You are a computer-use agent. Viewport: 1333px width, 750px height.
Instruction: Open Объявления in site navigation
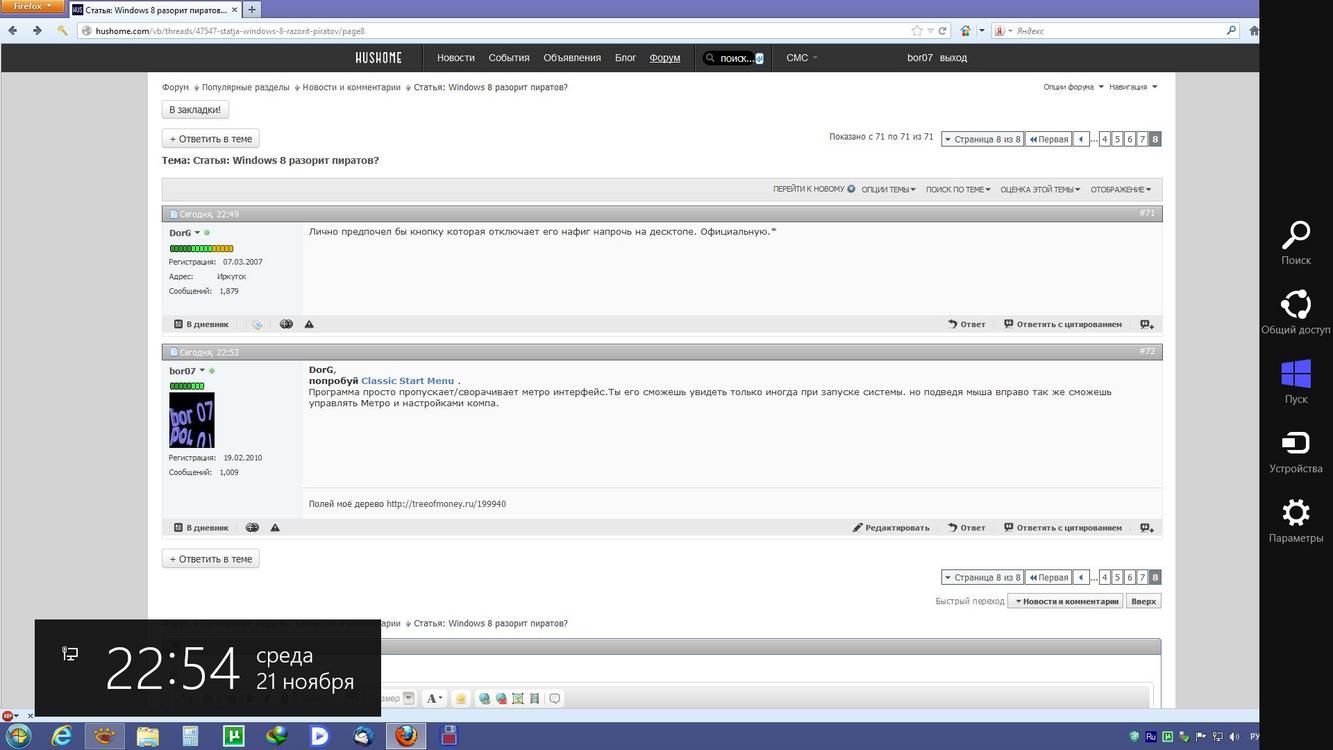coord(572,58)
